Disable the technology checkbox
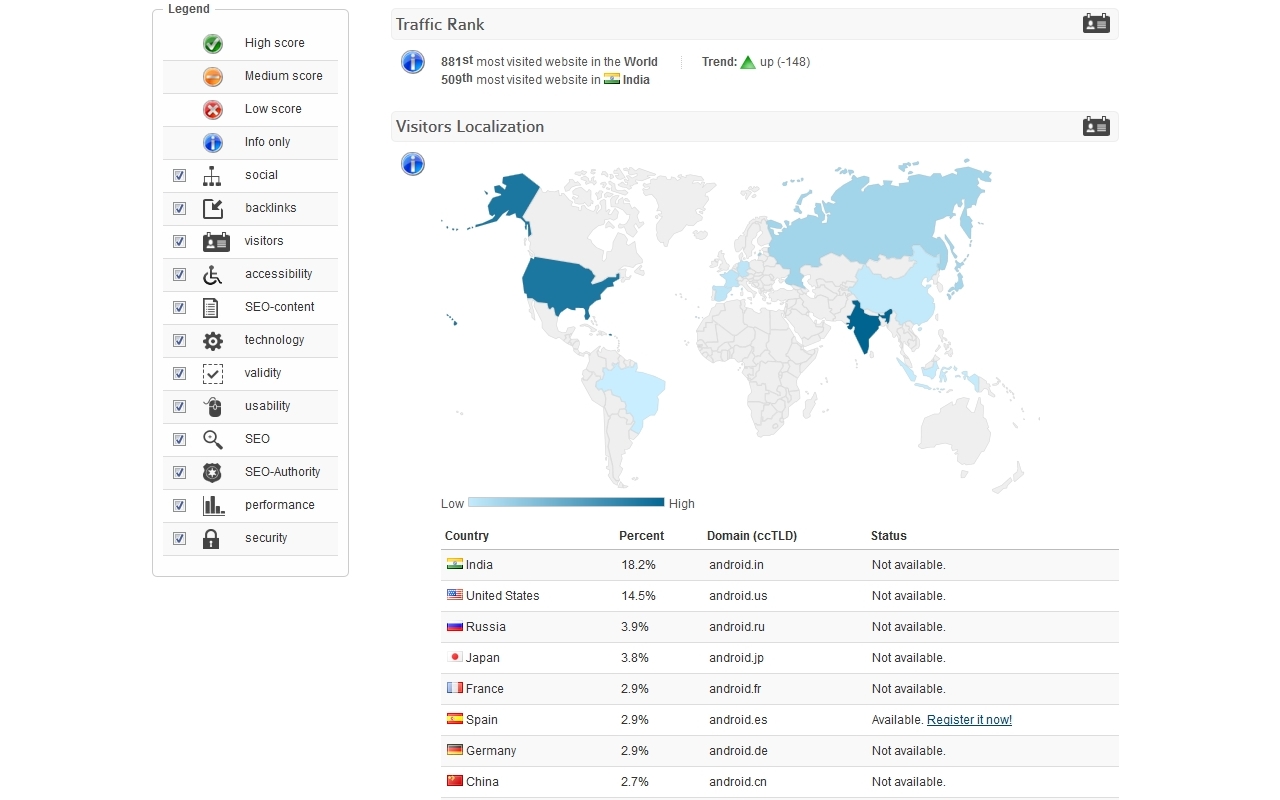 pyautogui.click(x=179, y=340)
